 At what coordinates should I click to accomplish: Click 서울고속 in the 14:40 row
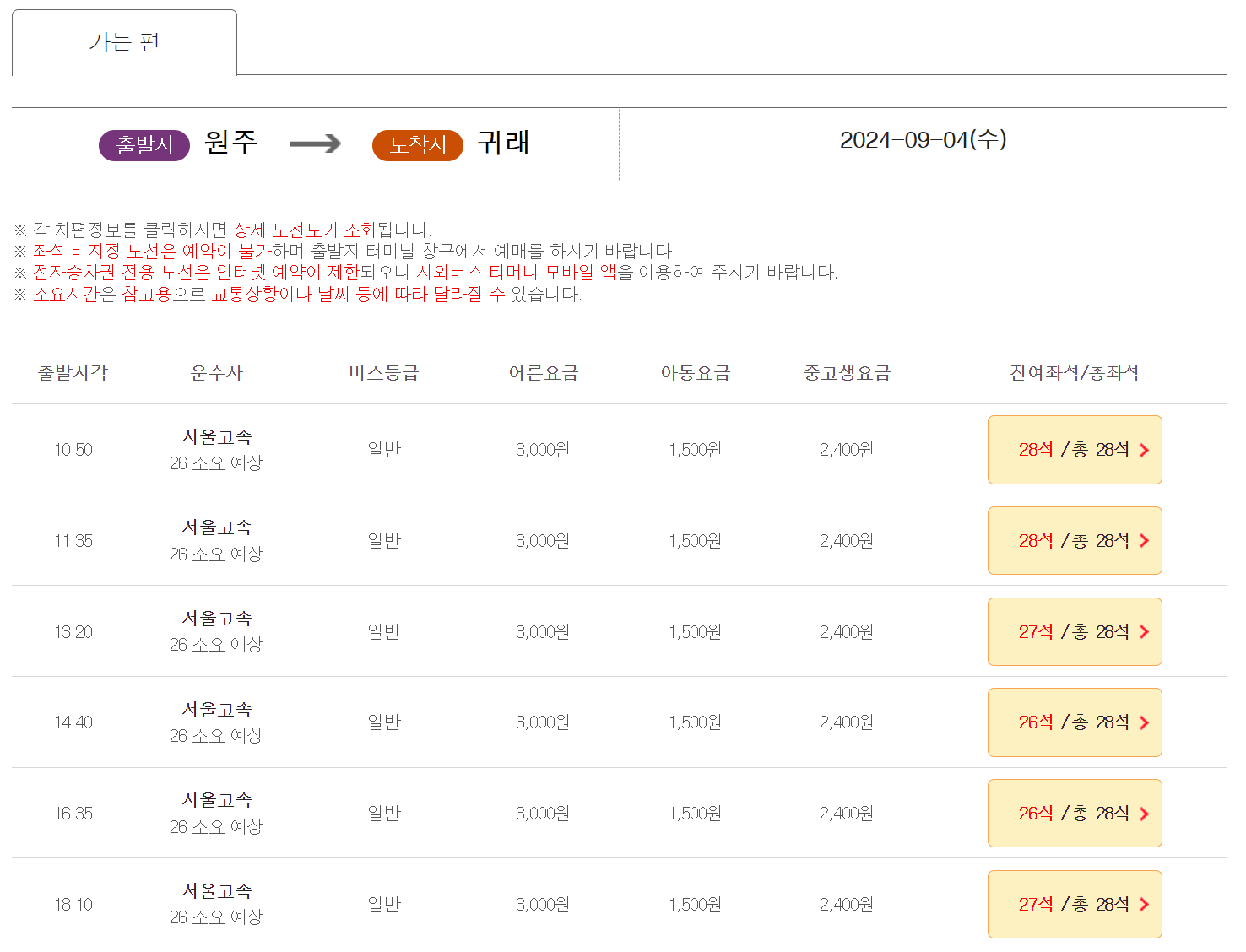click(x=217, y=710)
